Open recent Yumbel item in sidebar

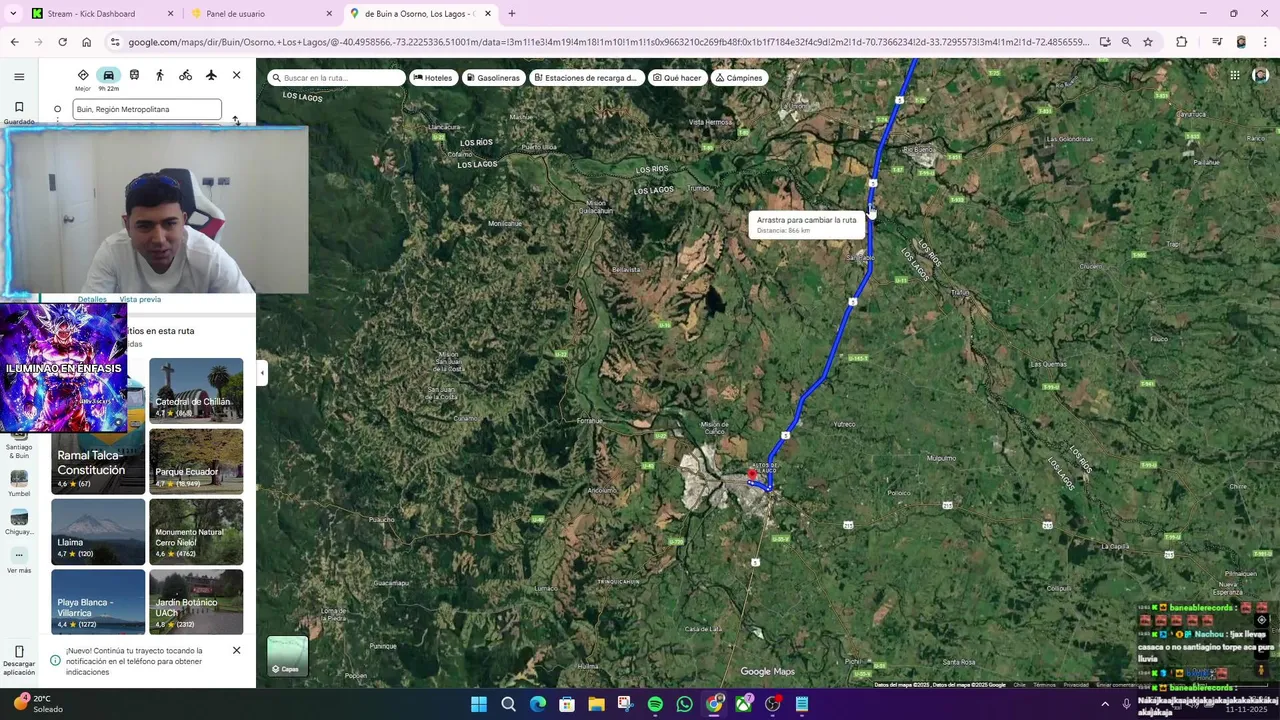coord(19,484)
